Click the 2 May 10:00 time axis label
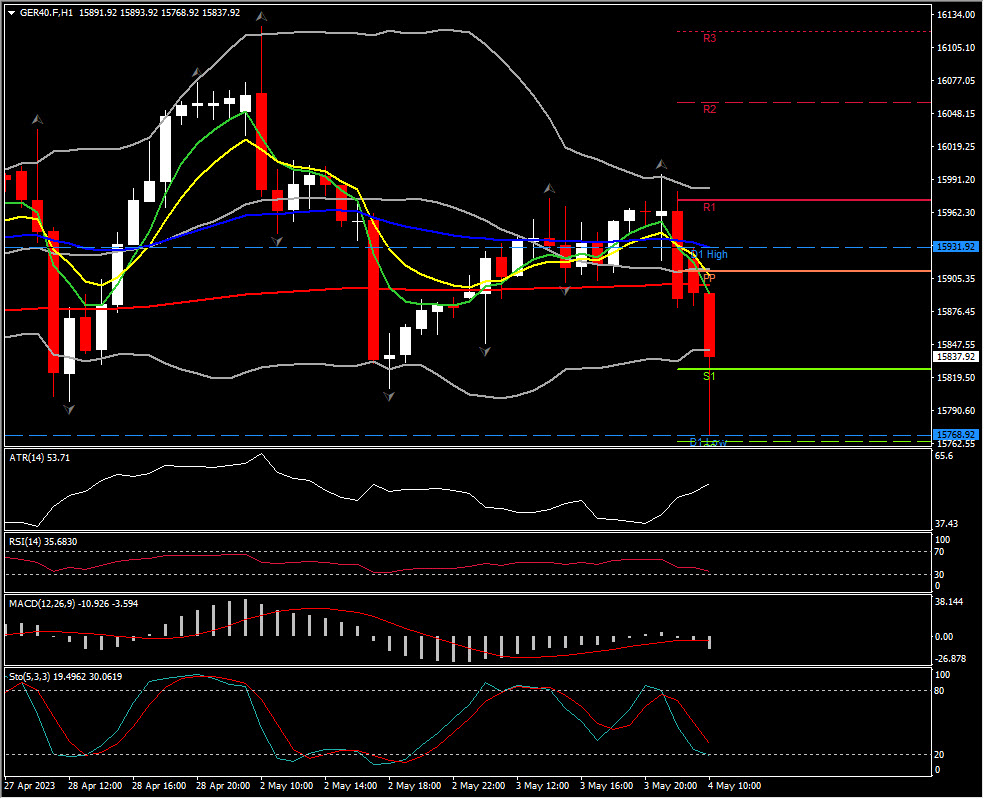The height and width of the screenshot is (799, 984). tap(285, 786)
